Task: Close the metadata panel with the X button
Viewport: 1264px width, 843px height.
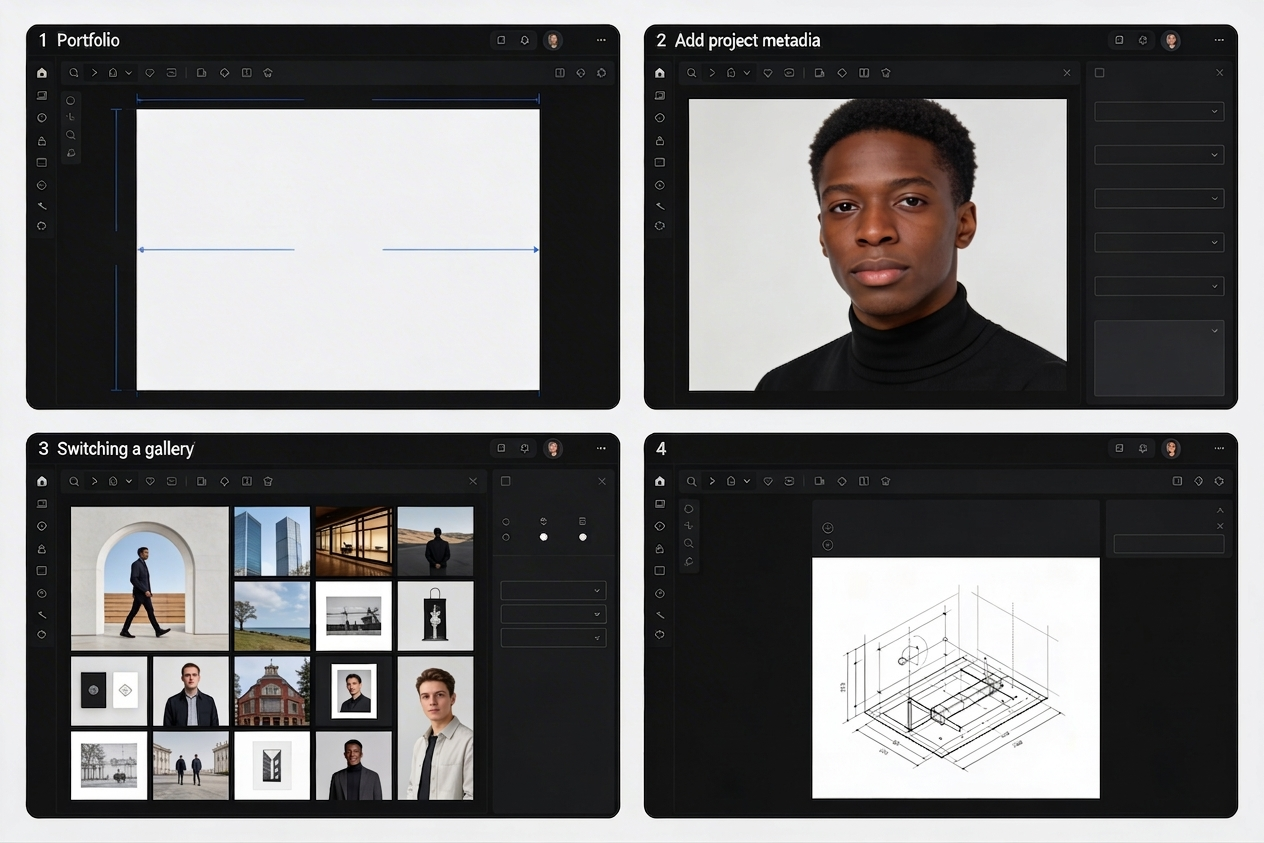Action: pos(1219,72)
